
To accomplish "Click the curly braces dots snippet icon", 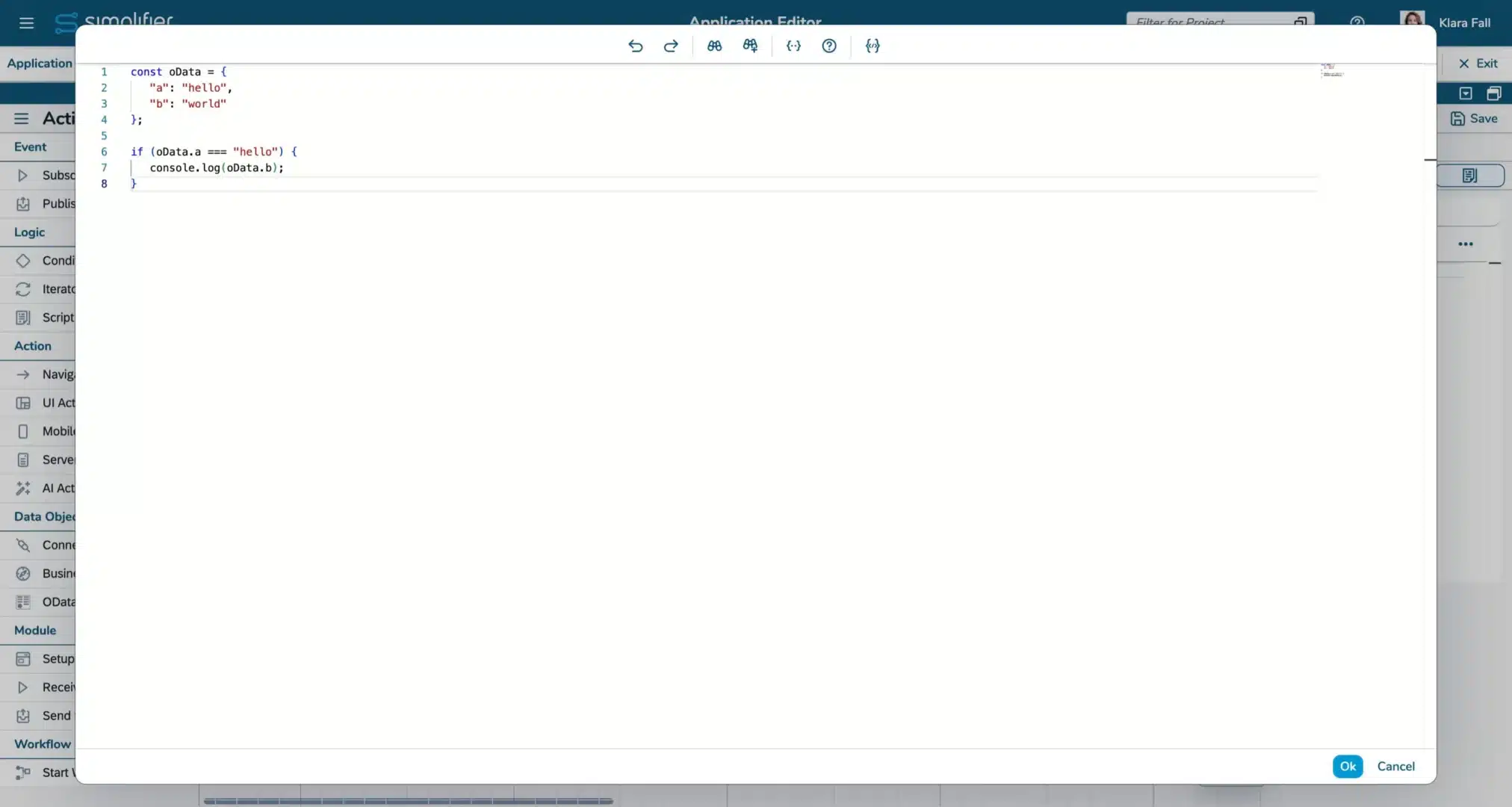I will [x=793, y=46].
